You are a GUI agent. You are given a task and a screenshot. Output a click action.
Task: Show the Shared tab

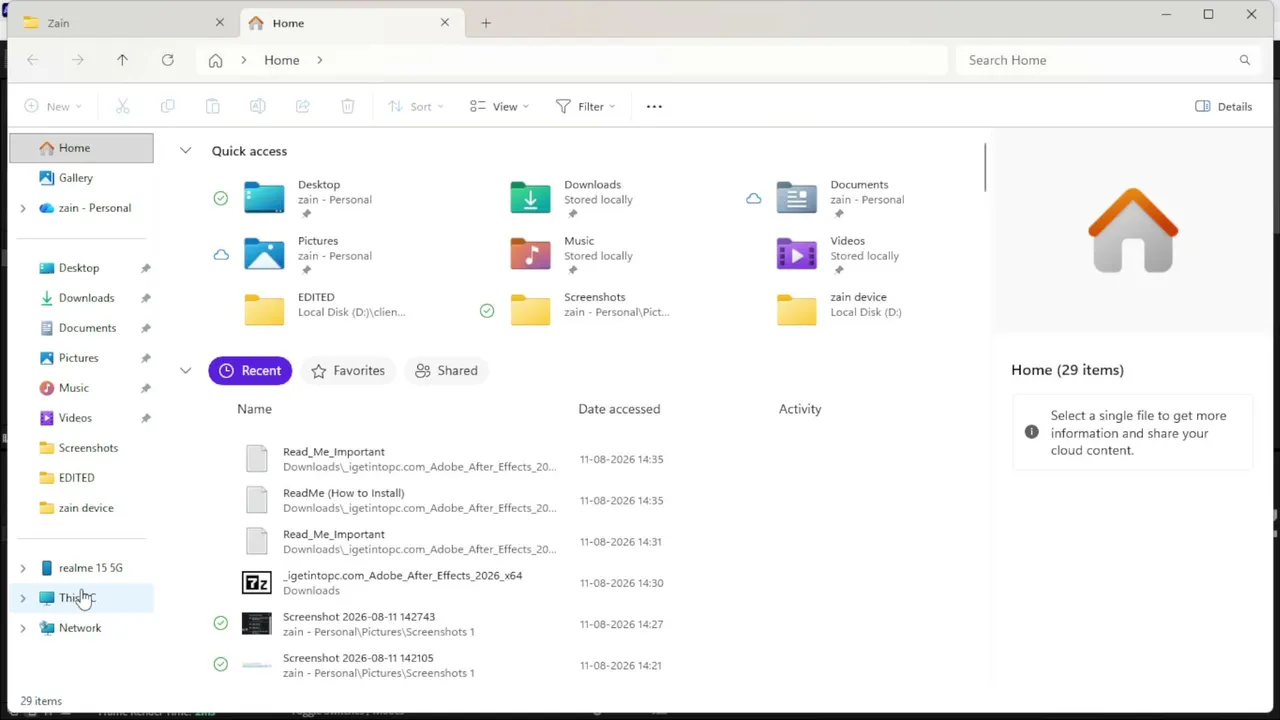(x=446, y=371)
